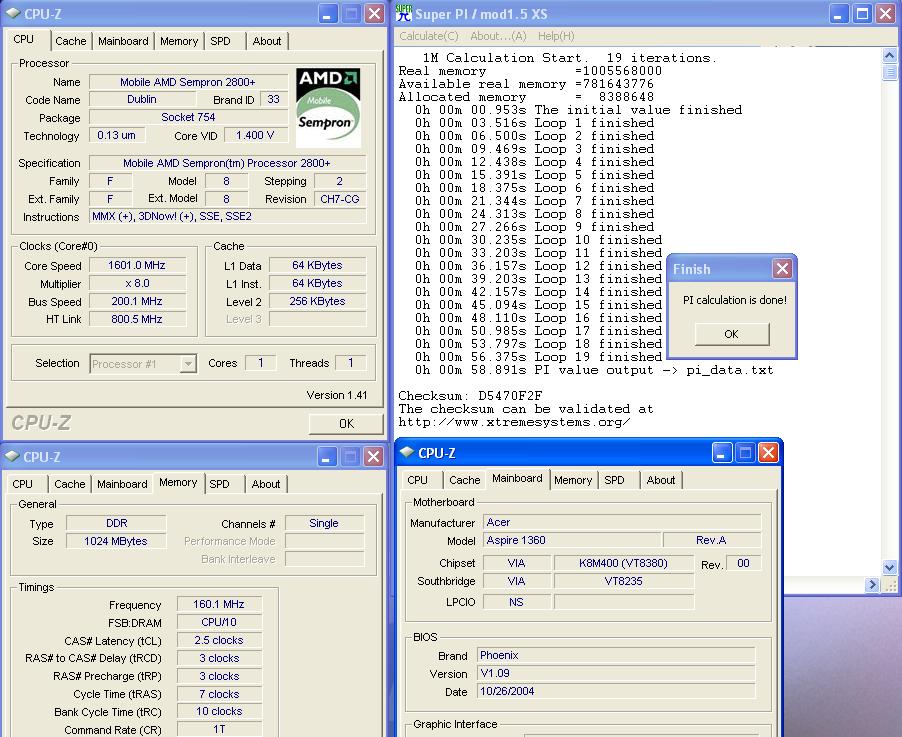Click Multiplier value x 8.0
The height and width of the screenshot is (737, 902).
pos(137,283)
